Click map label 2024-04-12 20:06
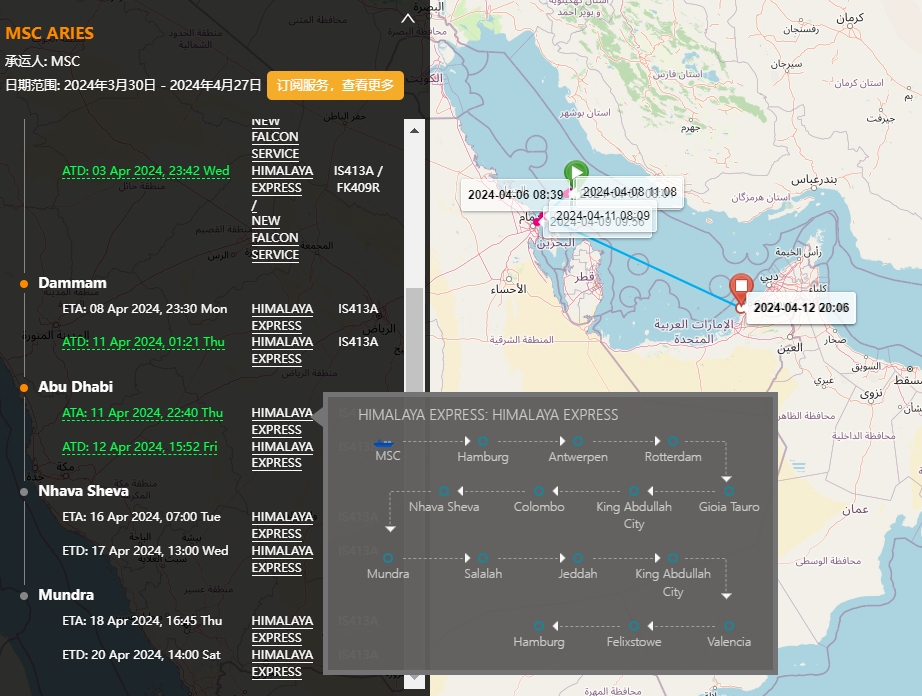Screen dimensions: 922x696 801,307
